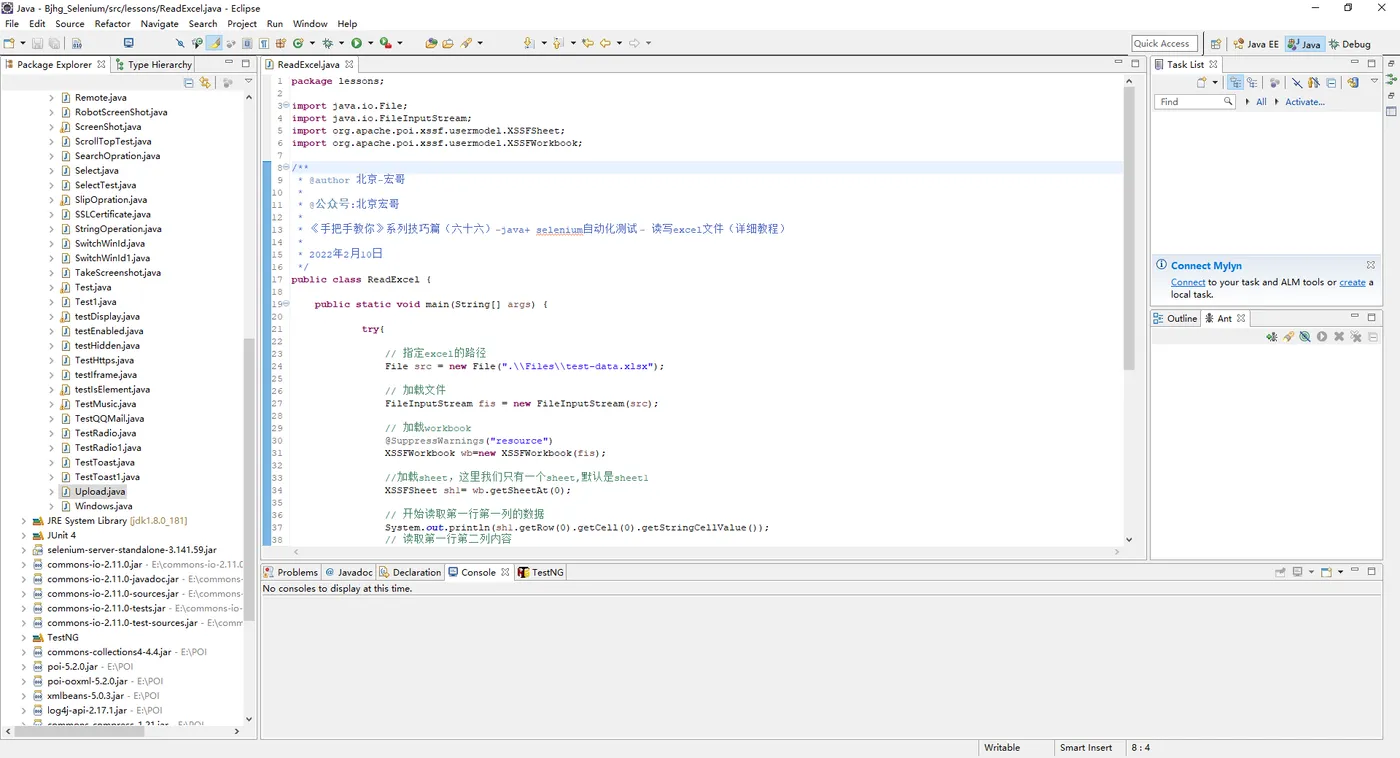Expand the JRE System Library node

(x=24, y=521)
